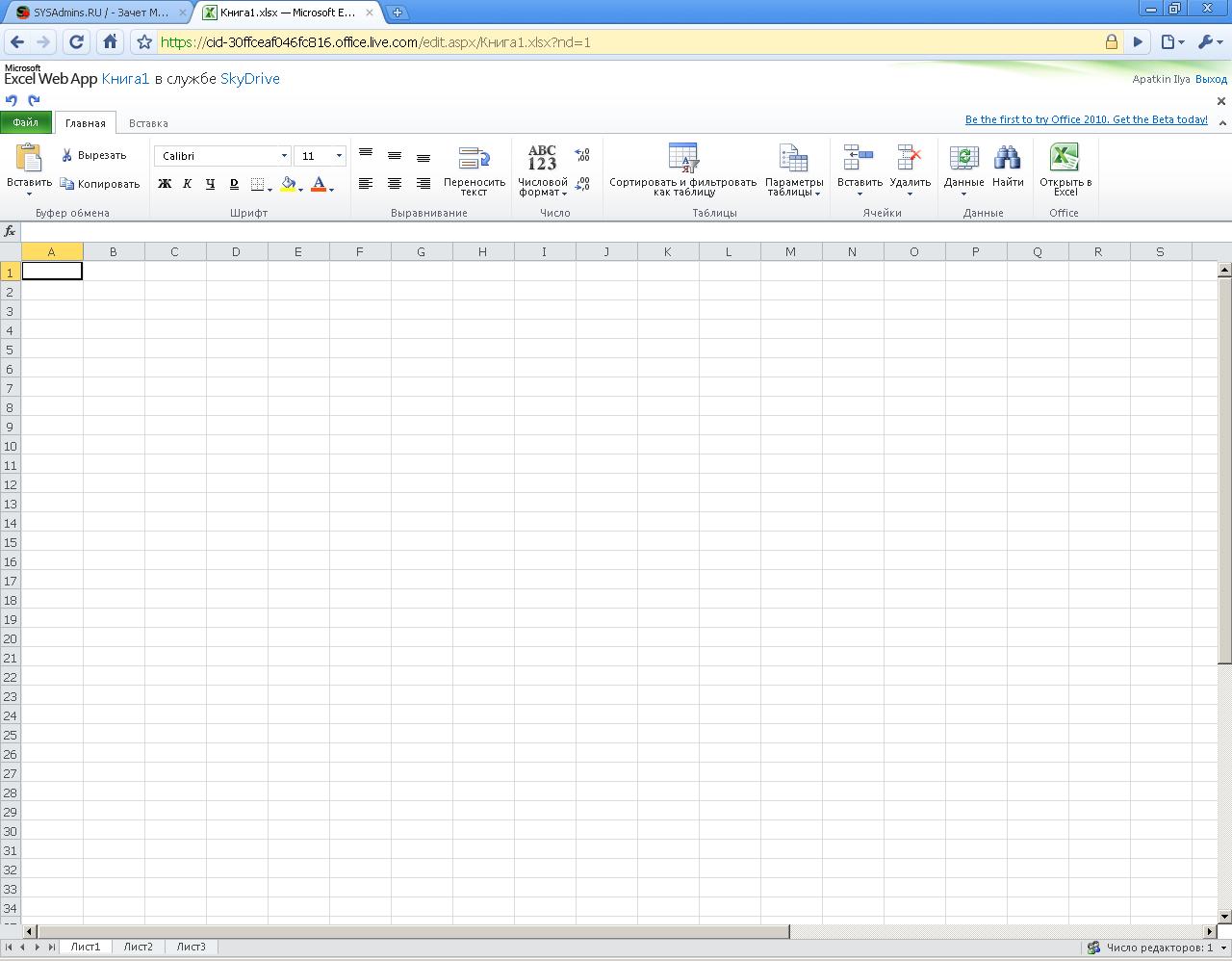The height and width of the screenshot is (961, 1232).
Task: Open the font size 11 dropdown
Action: [339, 156]
